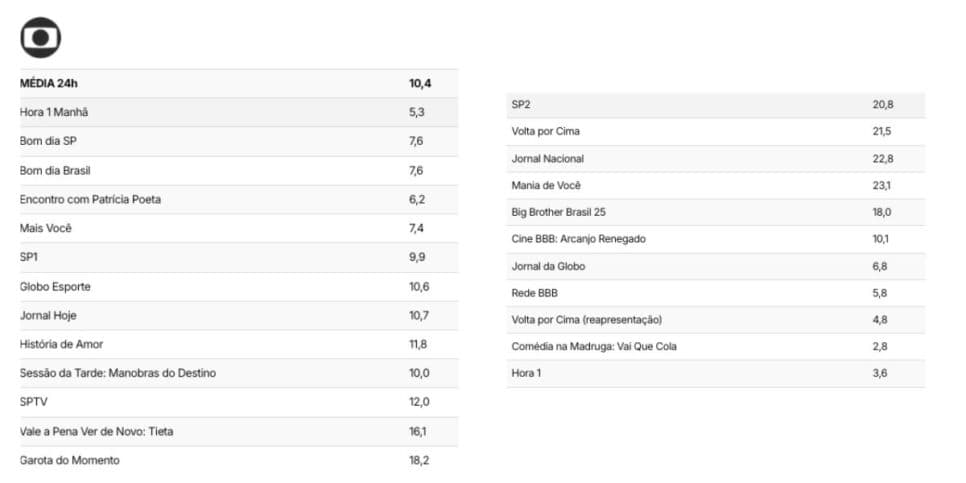
Task: Click the SP2 row
Action: 716,105
